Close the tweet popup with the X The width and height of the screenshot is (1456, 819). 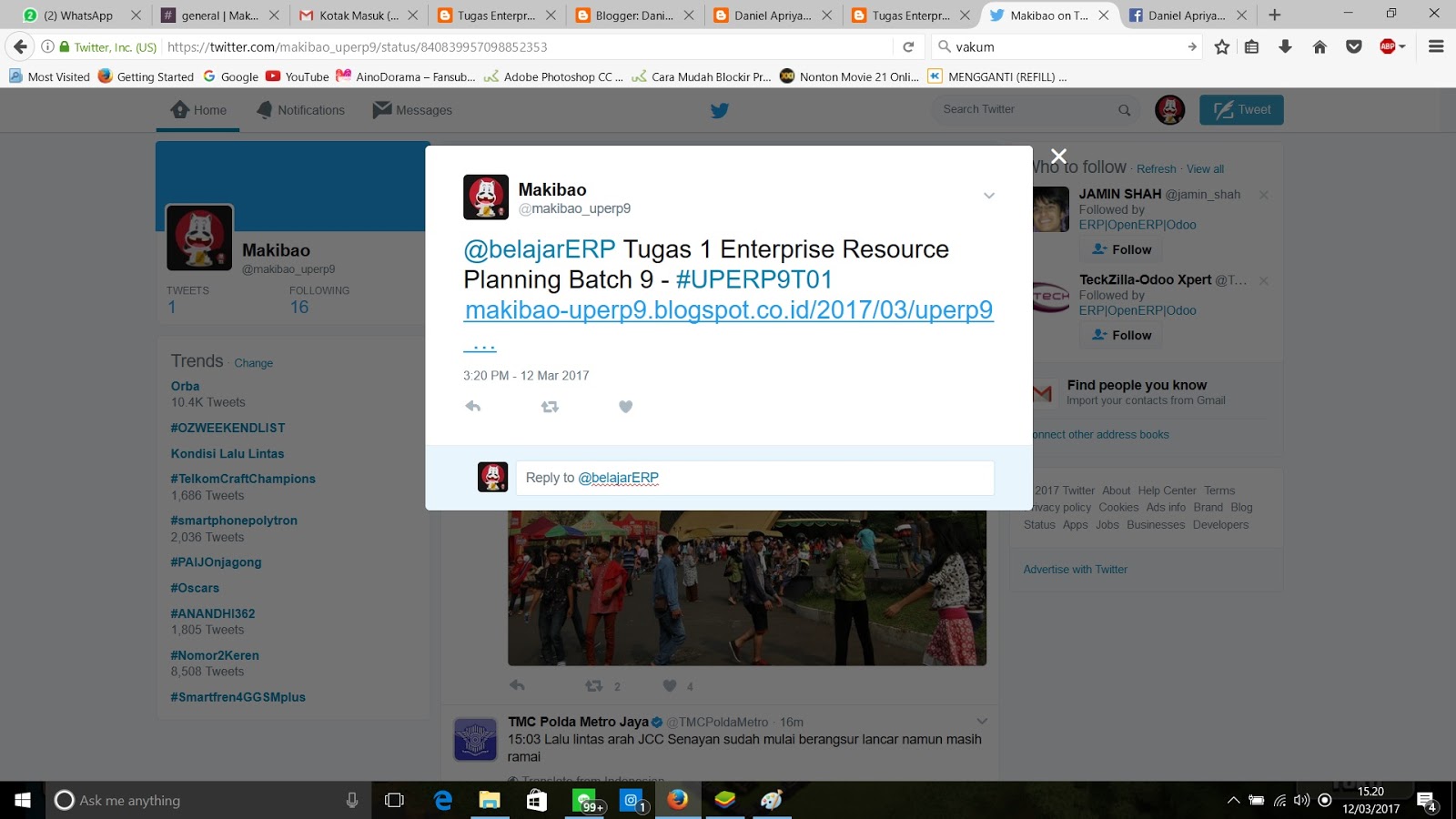click(1058, 157)
